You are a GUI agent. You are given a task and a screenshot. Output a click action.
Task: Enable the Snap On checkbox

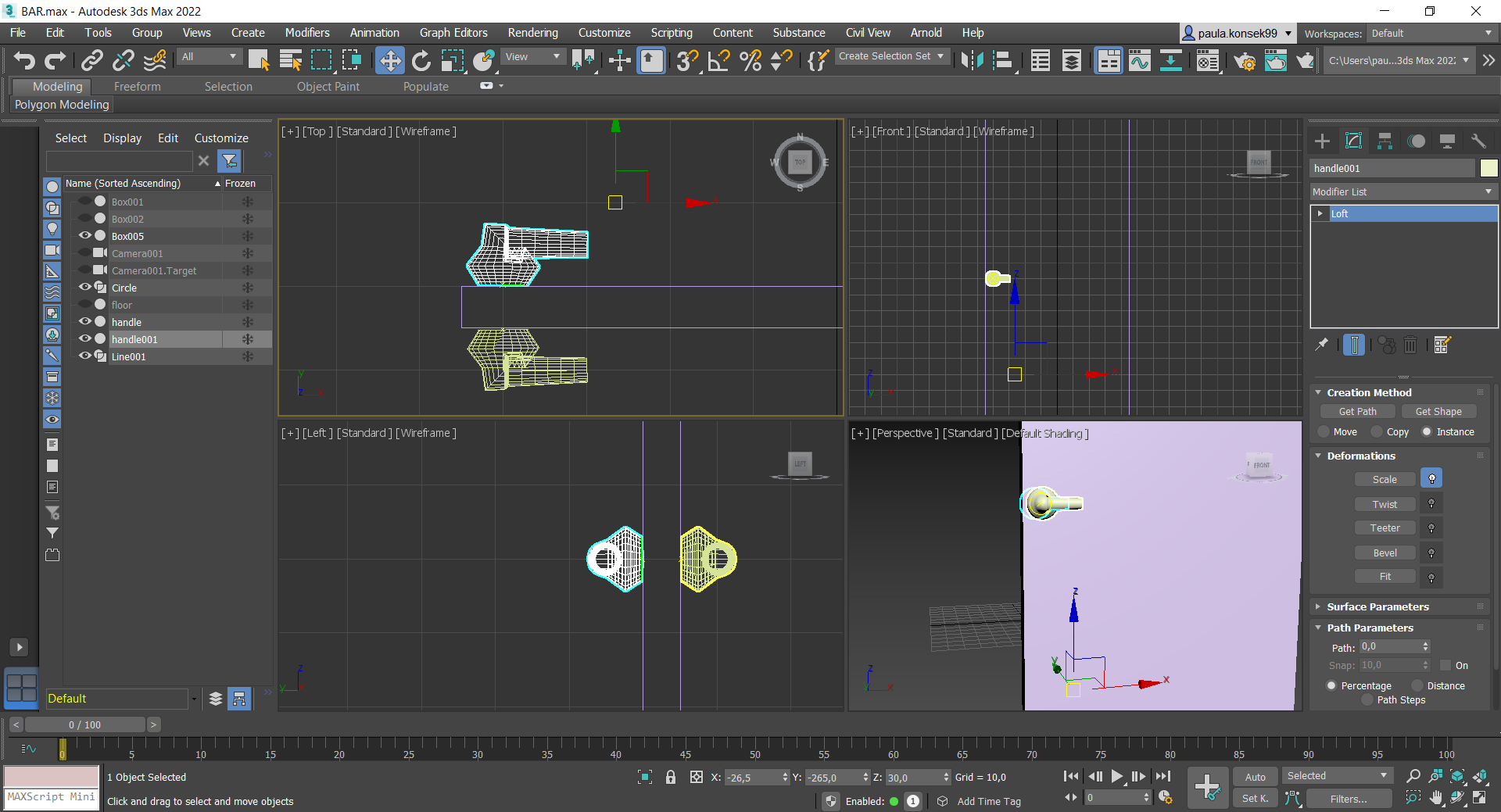click(1445, 665)
